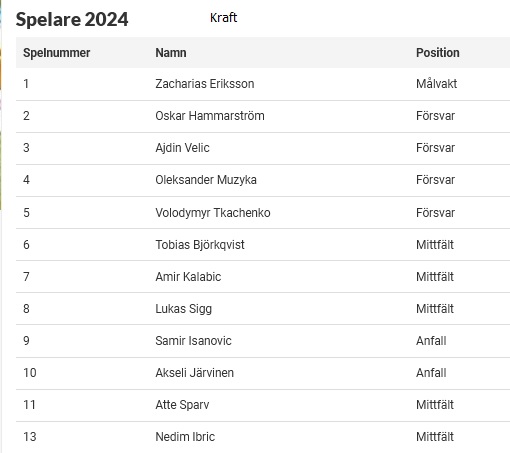The height and width of the screenshot is (453, 510).
Task: Click the Anfall position for Samir Isanovic
Action: click(x=431, y=341)
